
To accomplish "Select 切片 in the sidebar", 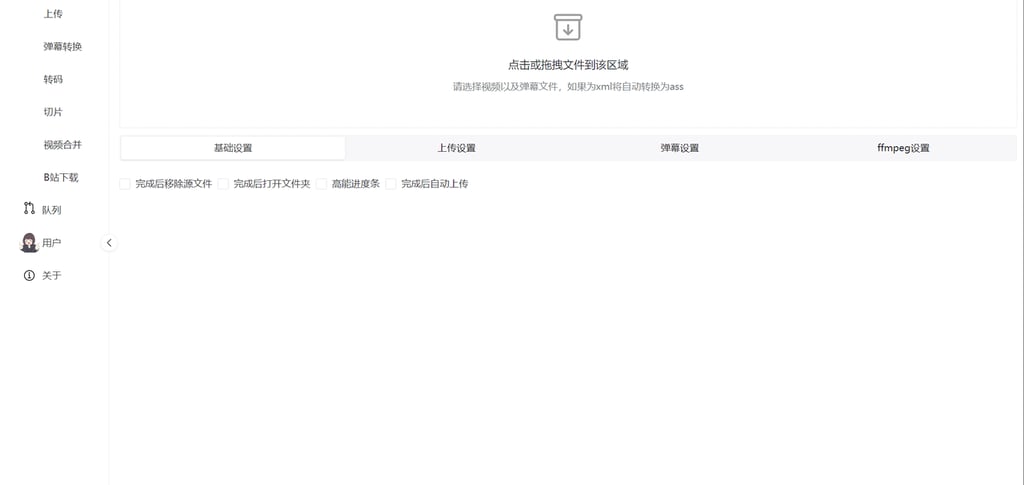I will [53, 112].
